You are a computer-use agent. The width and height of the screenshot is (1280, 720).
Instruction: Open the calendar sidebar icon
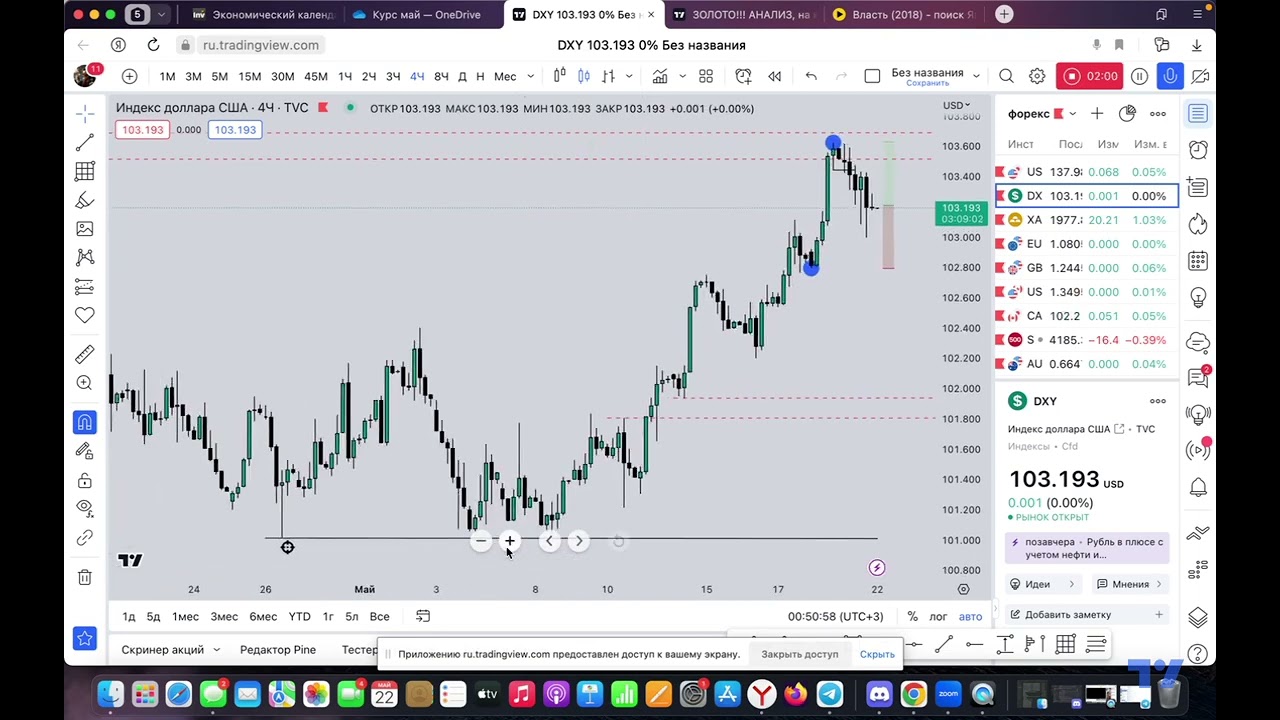(x=1198, y=262)
